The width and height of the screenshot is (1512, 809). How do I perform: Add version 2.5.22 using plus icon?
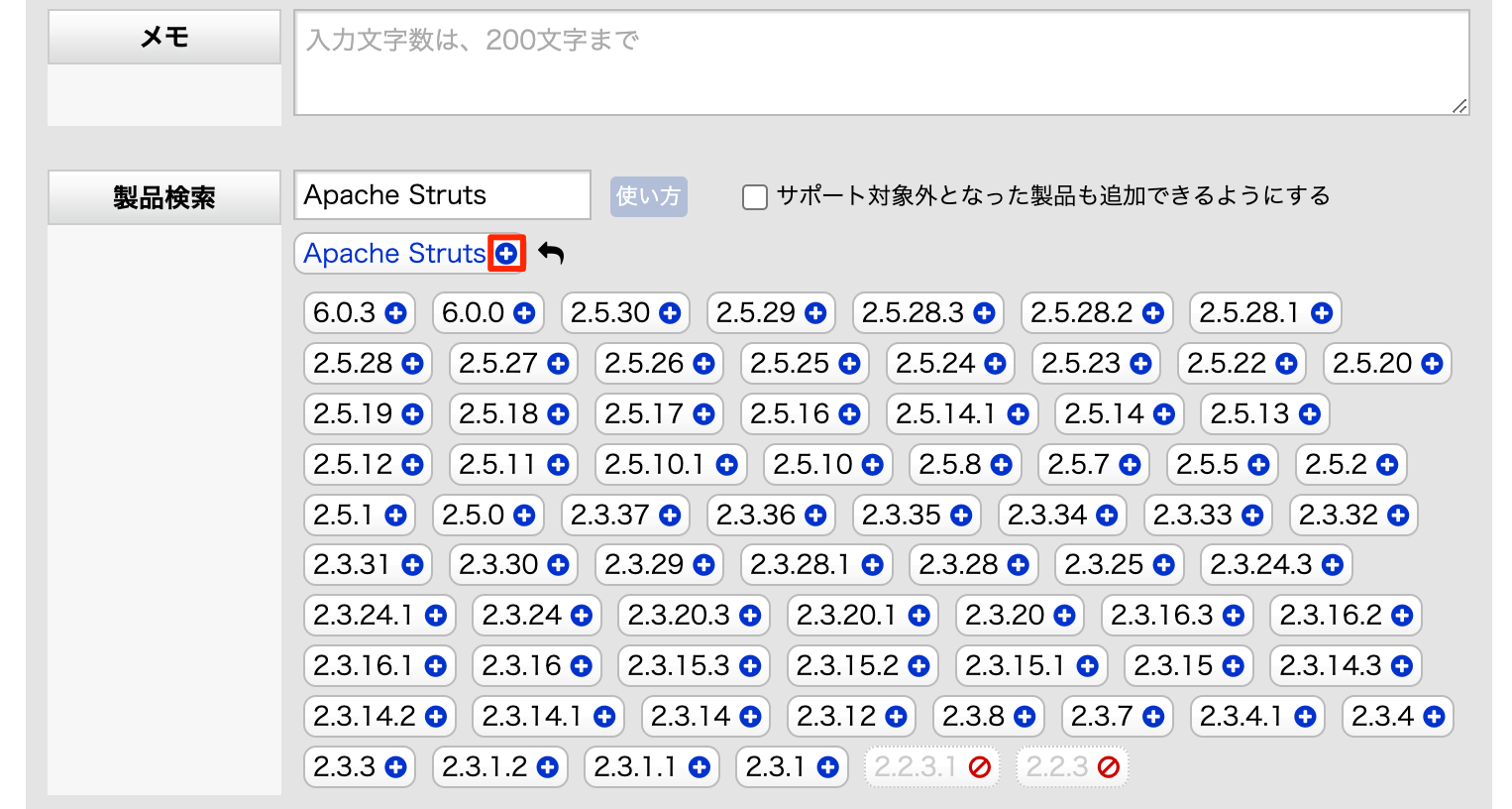pos(1286,364)
